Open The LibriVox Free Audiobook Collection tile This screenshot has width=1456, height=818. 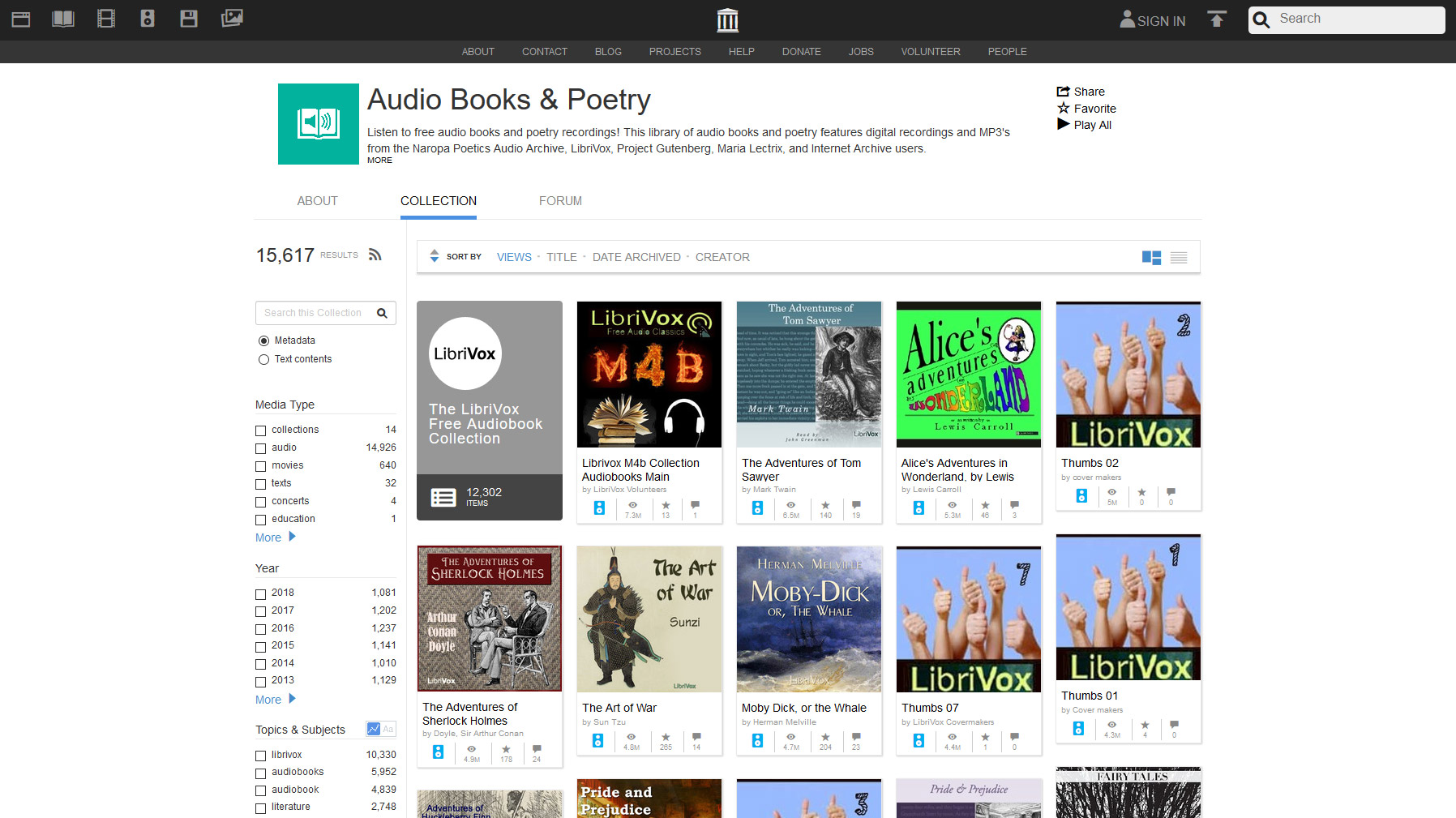pyautogui.click(x=490, y=410)
